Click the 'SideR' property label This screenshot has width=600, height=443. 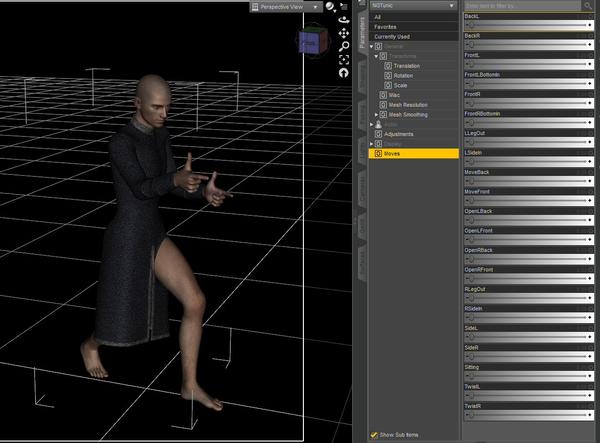(471, 348)
